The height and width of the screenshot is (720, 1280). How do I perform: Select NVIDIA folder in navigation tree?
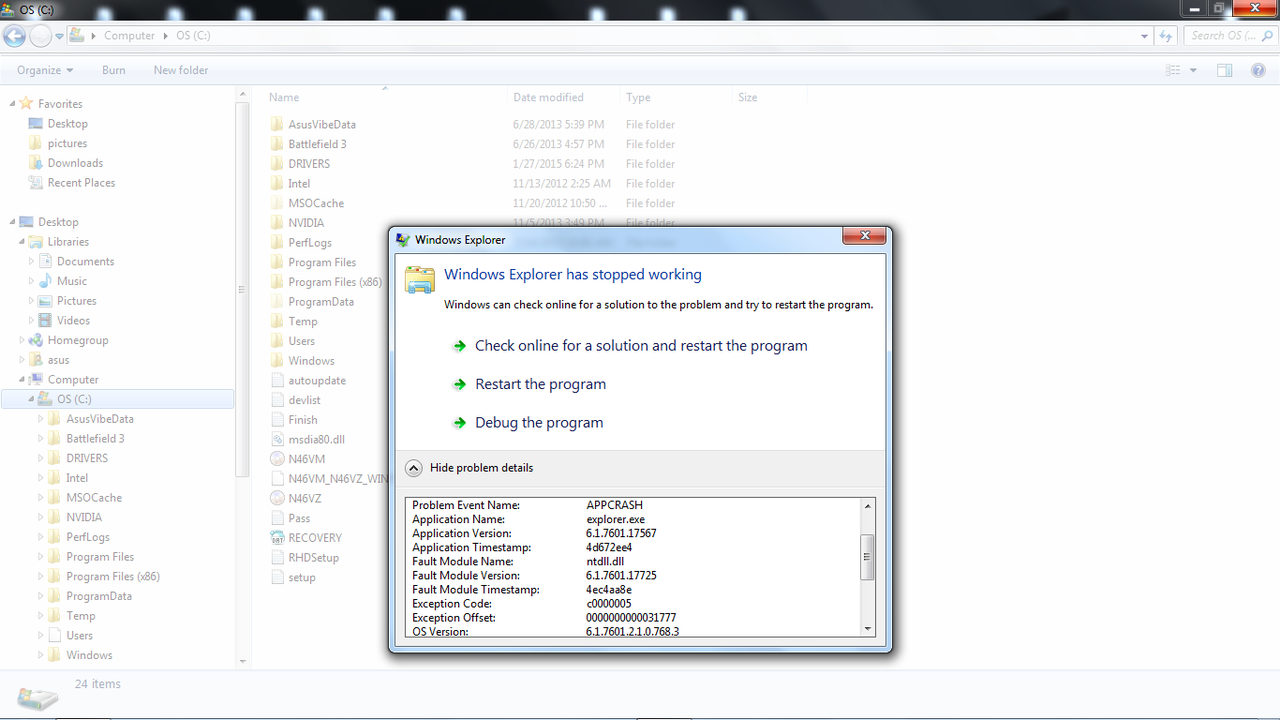(x=84, y=517)
